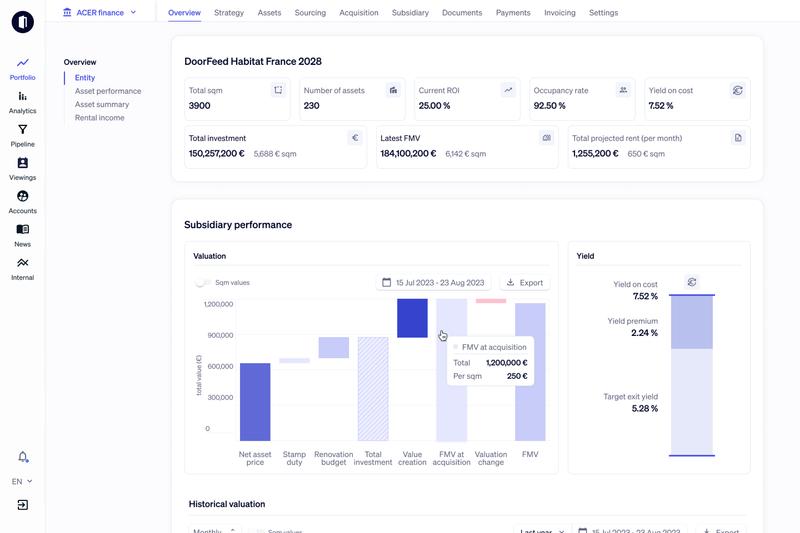
Task: Jump to Asset summary
Action: tap(102, 104)
